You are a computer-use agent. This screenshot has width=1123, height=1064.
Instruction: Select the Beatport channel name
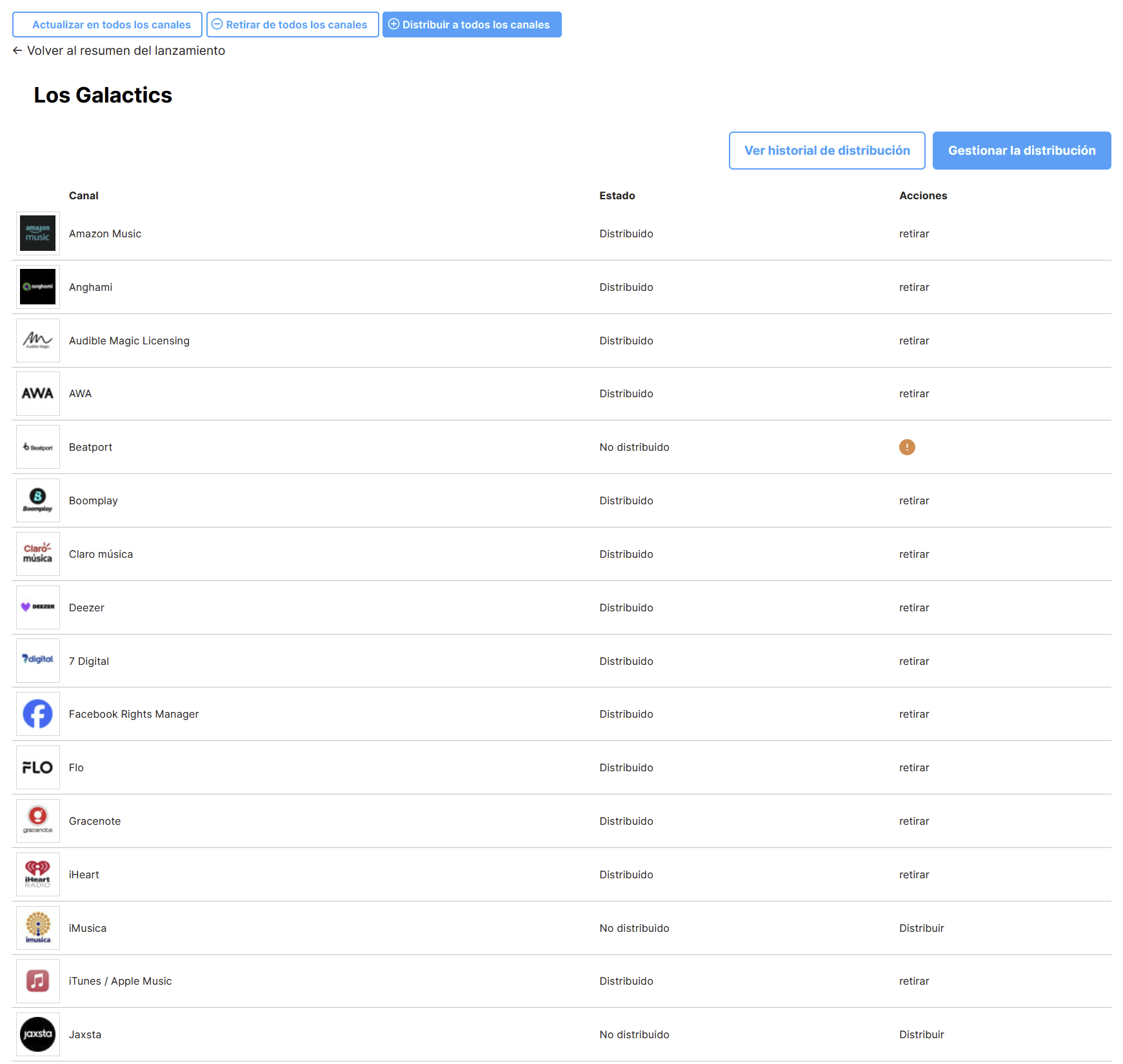[90, 447]
